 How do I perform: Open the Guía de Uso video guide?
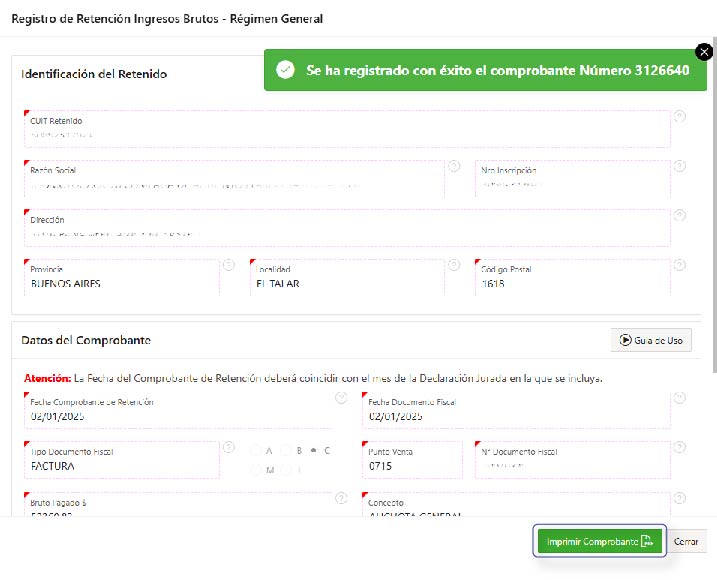(650, 340)
